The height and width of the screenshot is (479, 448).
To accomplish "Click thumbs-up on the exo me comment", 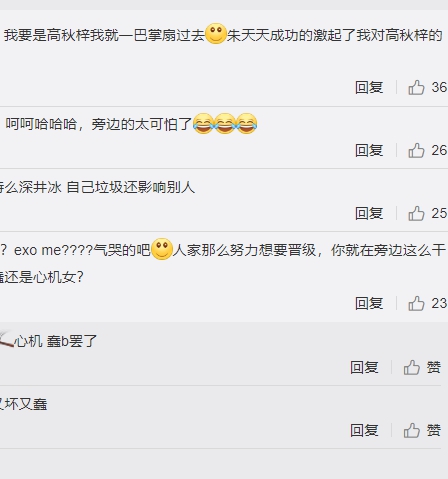I will (416, 303).
